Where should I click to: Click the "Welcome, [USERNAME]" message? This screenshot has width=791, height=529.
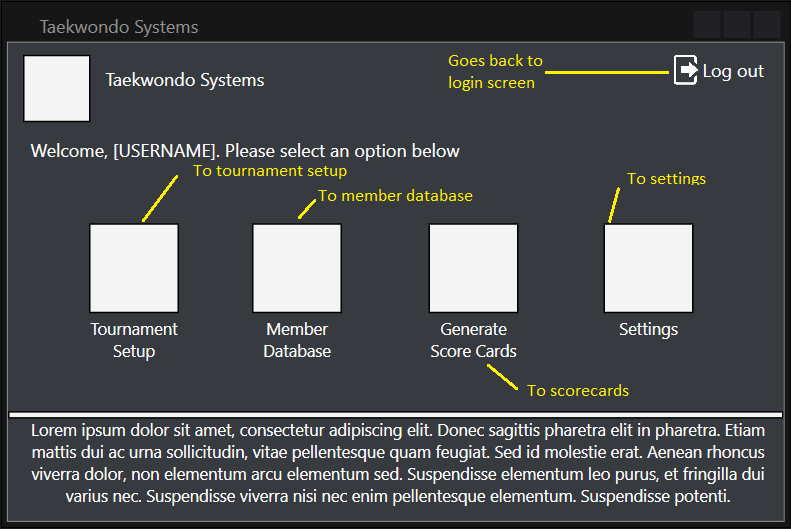[245, 151]
